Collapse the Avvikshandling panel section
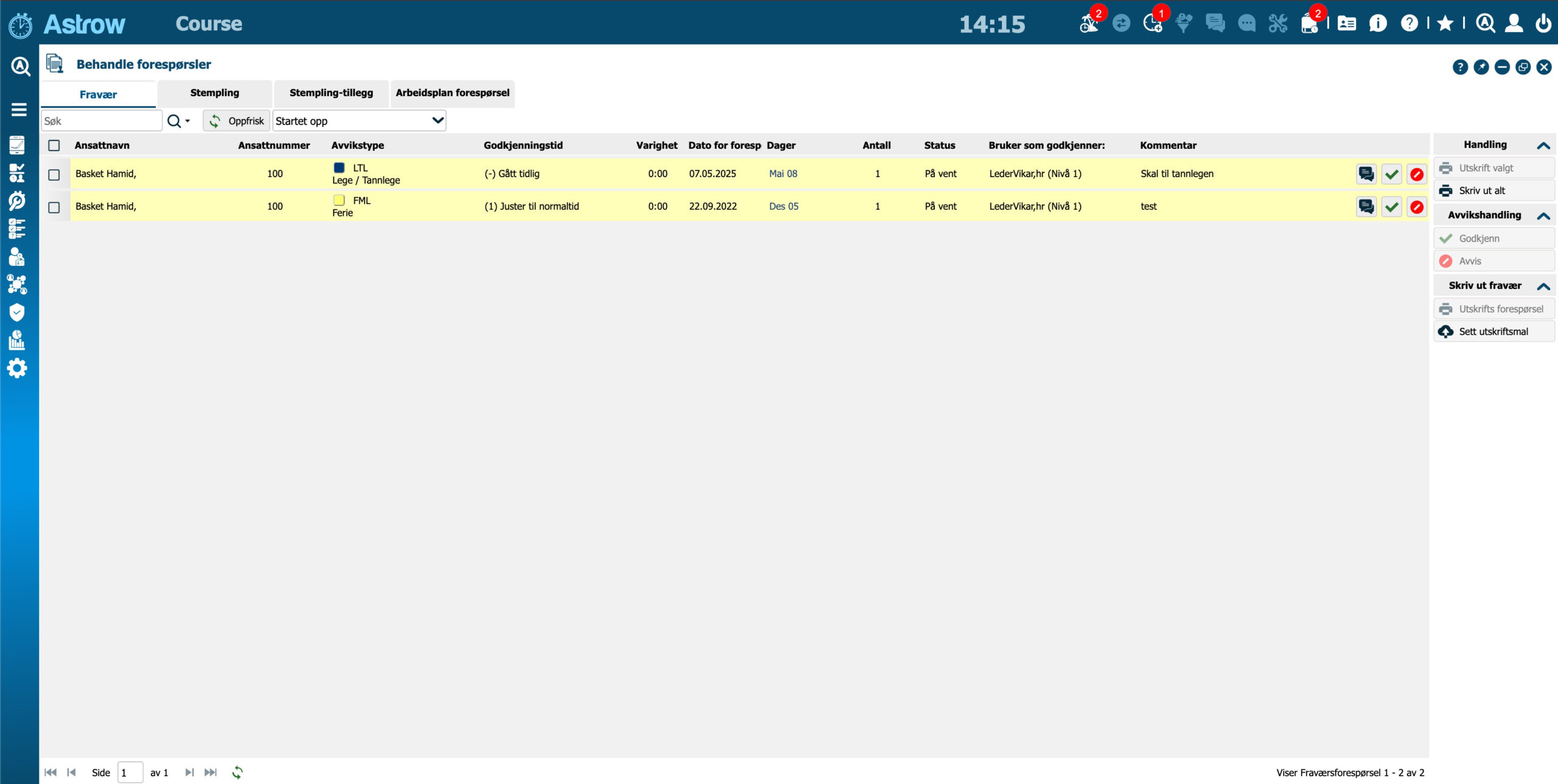 pyautogui.click(x=1543, y=216)
